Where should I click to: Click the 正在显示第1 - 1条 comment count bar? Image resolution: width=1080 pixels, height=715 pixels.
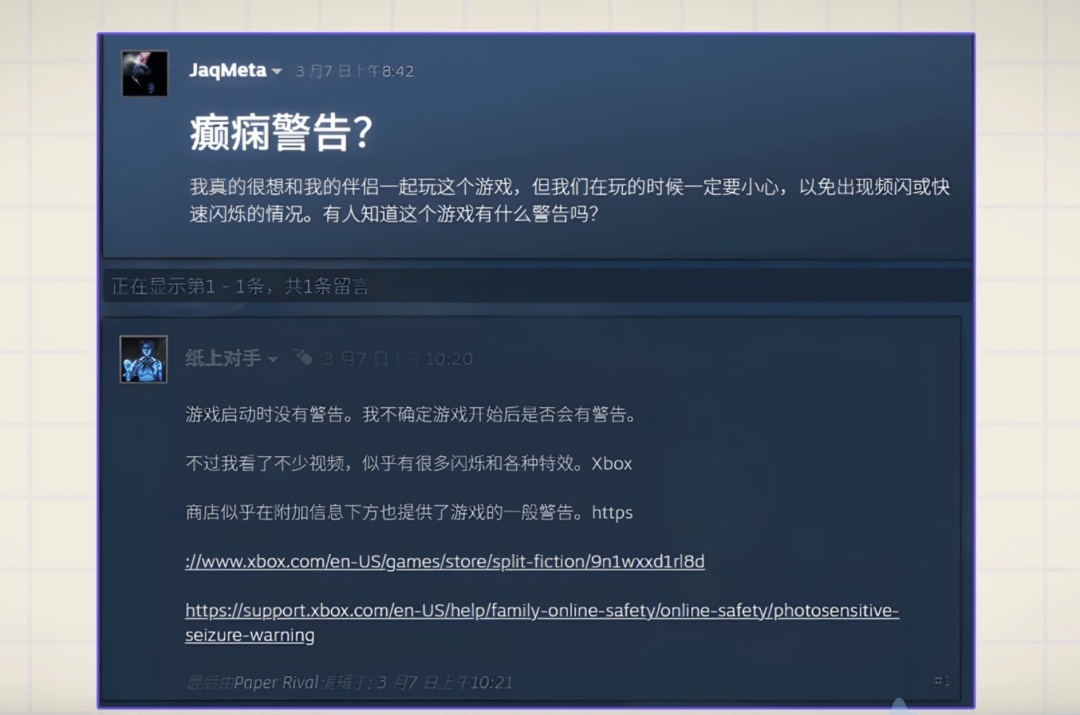pyautogui.click(x=240, y=287)
